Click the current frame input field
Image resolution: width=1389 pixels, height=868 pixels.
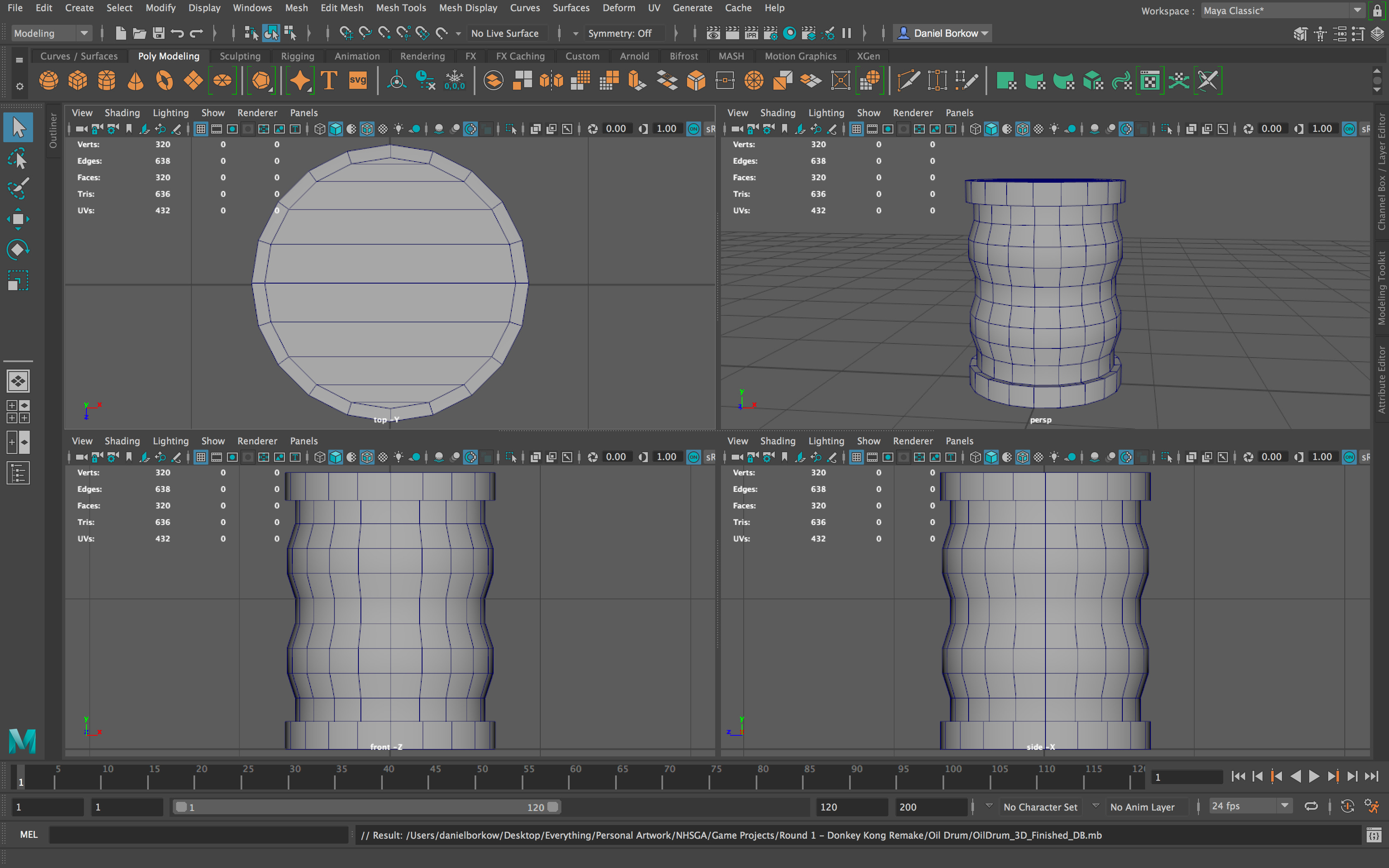tap(1186, 777)
